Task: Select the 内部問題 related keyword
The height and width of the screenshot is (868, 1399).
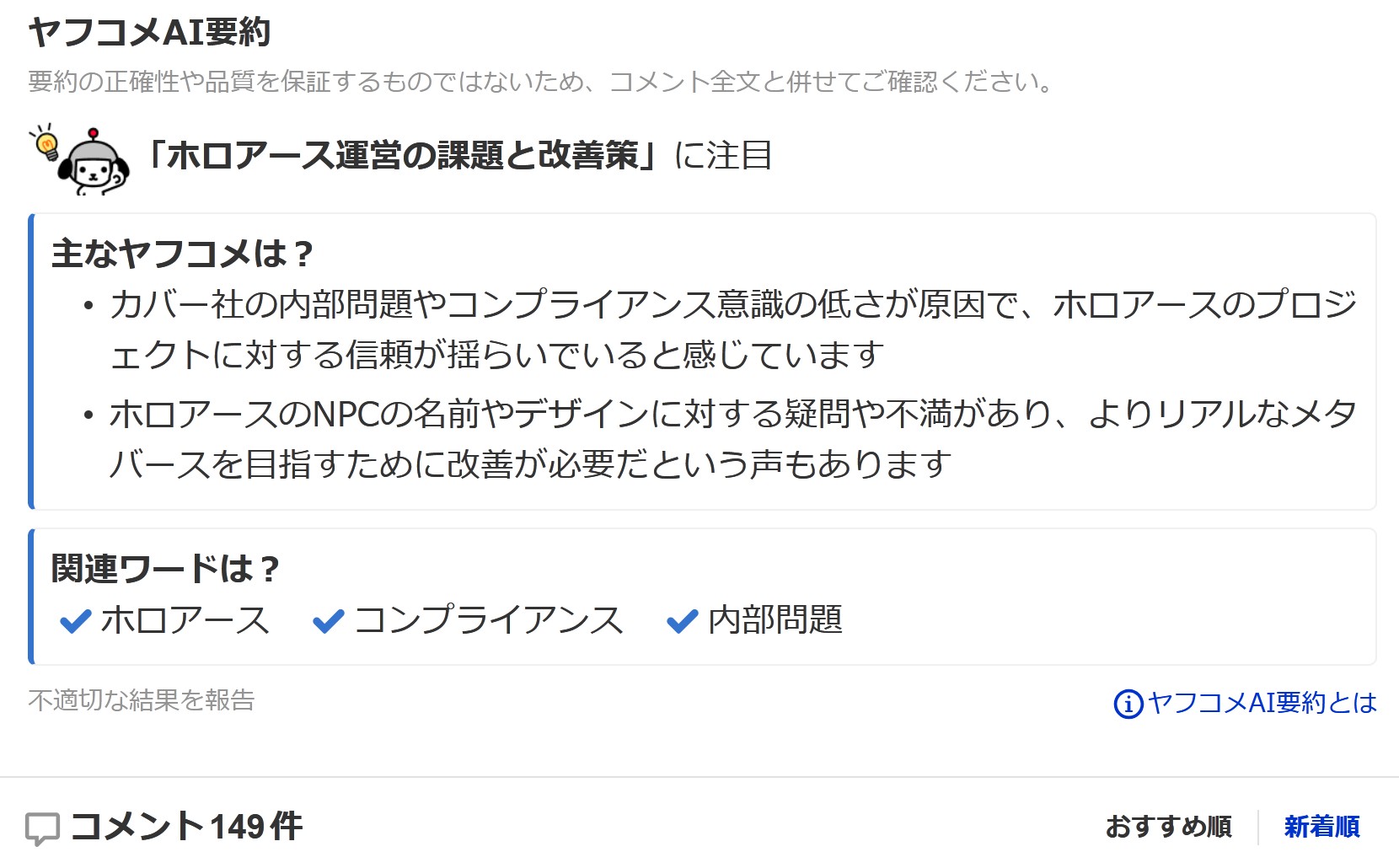Action: (x=775, y=620)
